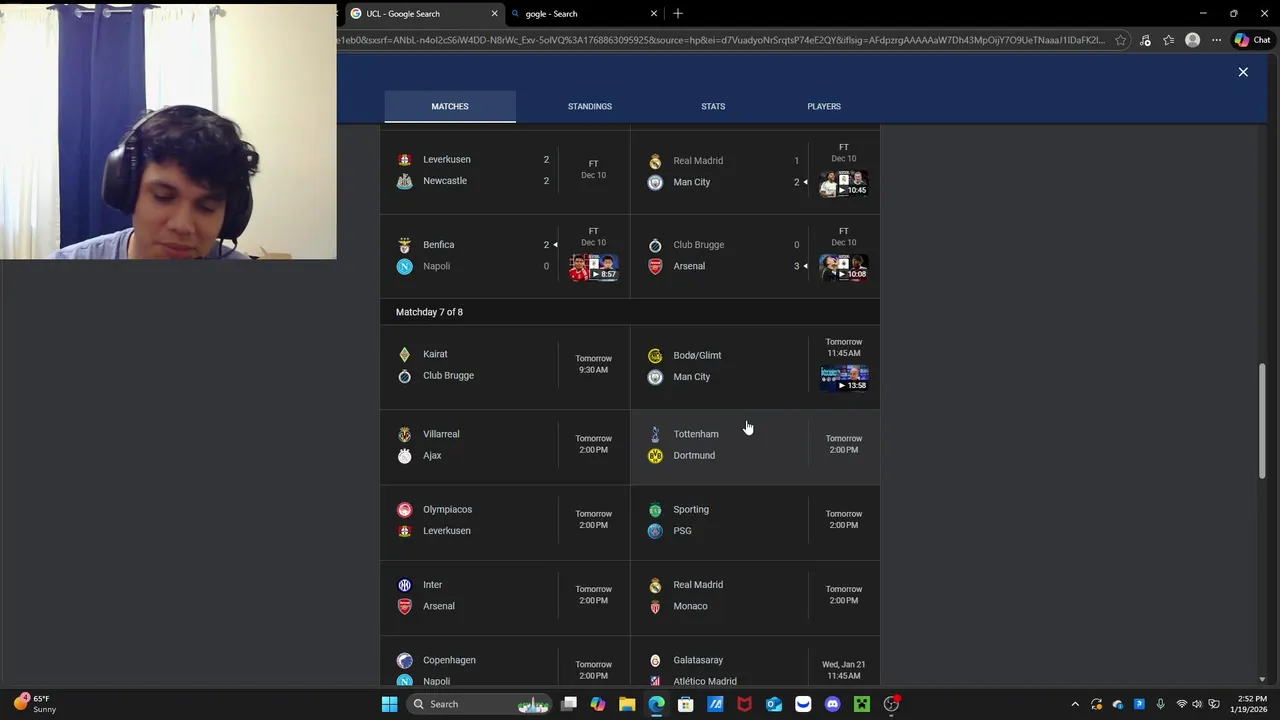Viewport: 1280px width, 720px height.
Task: Open the Windows Start menu
Action: tap(389, 704)
